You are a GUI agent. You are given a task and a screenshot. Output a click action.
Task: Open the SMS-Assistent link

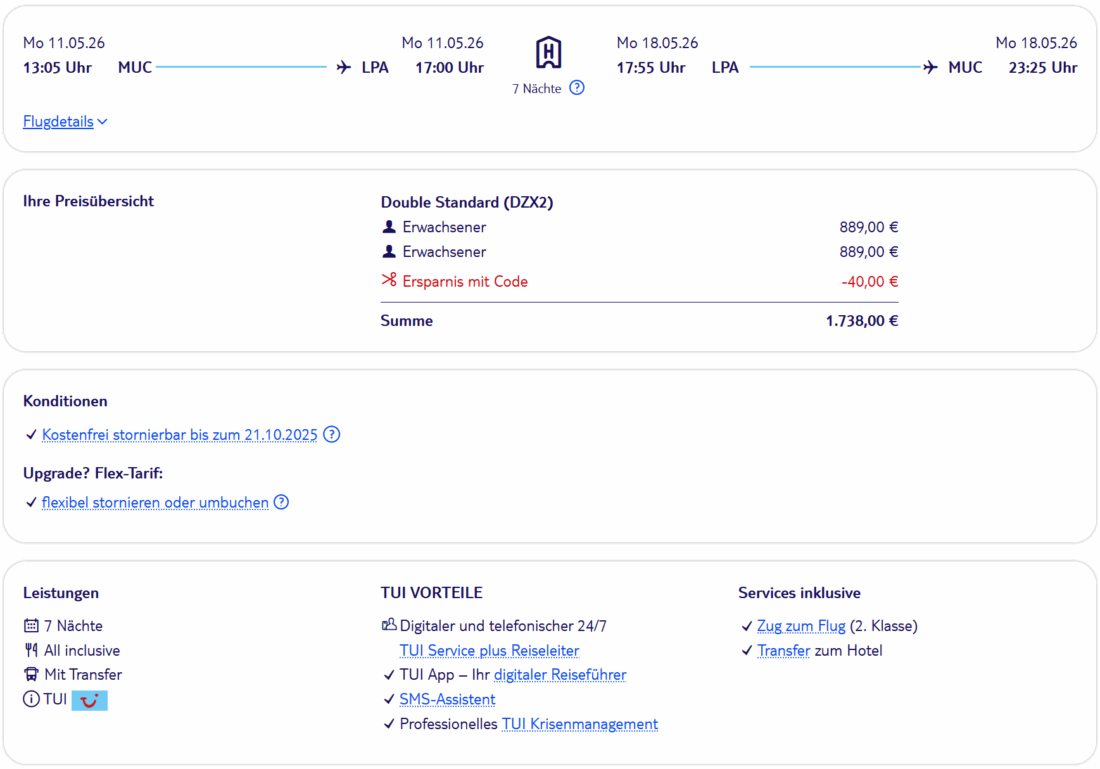click(x=447, y=700)
